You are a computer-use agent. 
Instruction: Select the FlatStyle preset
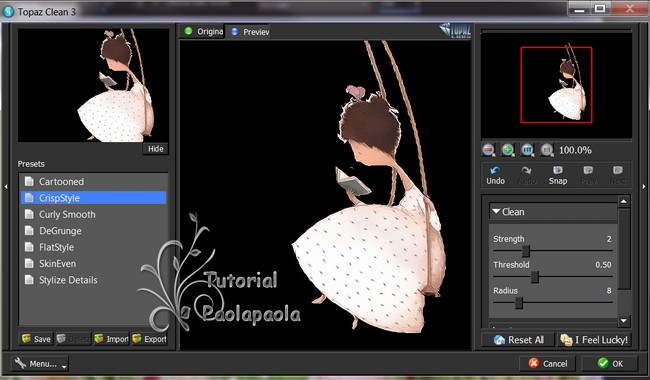pyautogui.click(x=93, y=247)
